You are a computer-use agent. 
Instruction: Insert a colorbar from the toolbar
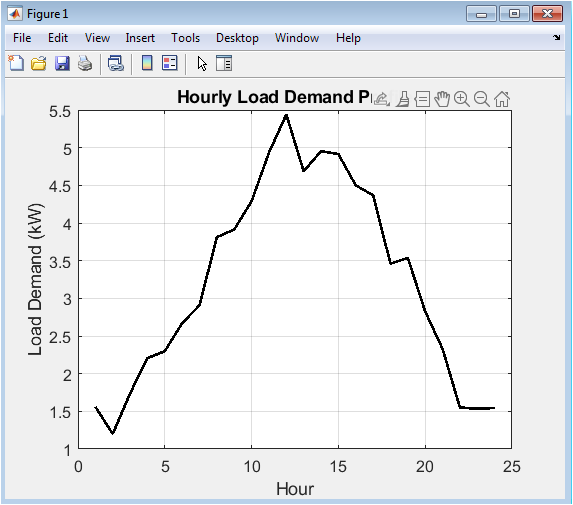147,63
